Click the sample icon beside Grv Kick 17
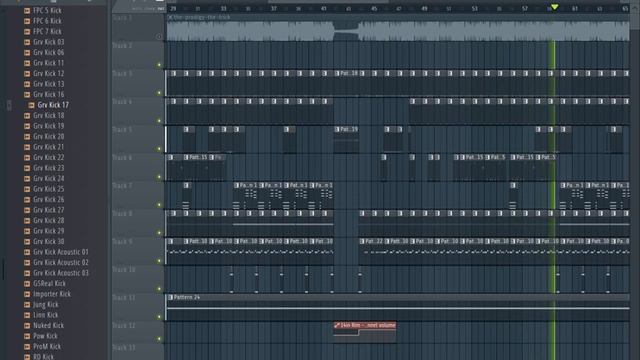 (31, 105)
